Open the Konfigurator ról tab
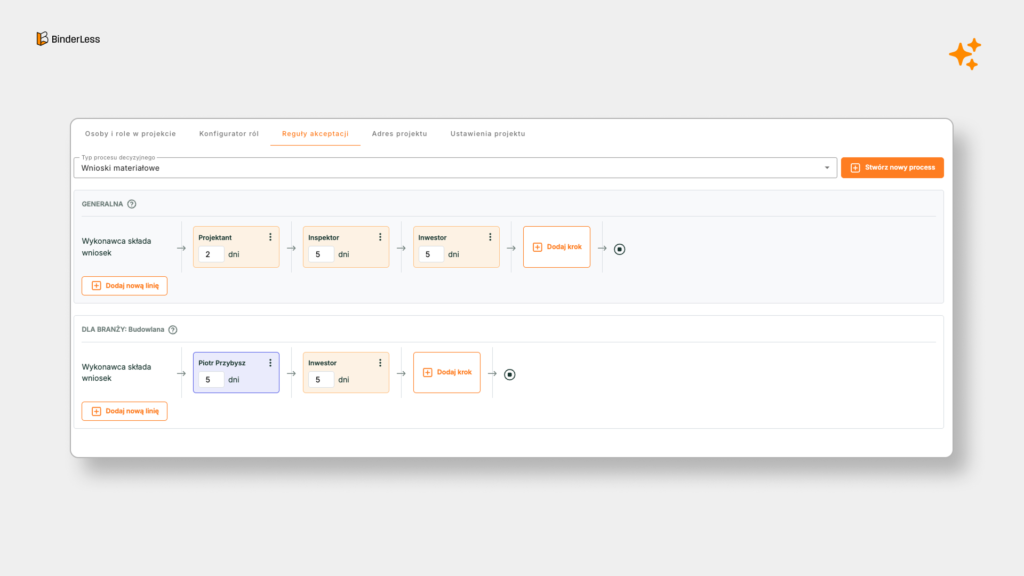This screenshot has width=1024, height=576. coord(229,133)
